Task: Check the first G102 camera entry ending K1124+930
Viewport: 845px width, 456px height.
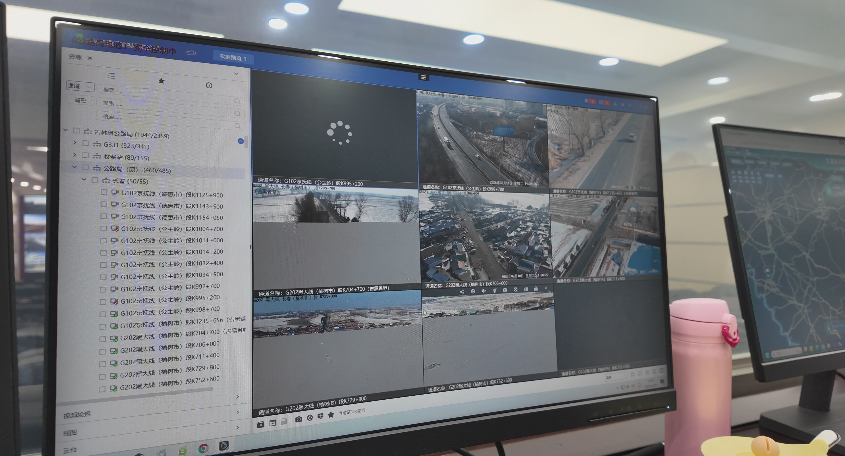Action: [x=103, y=193]
